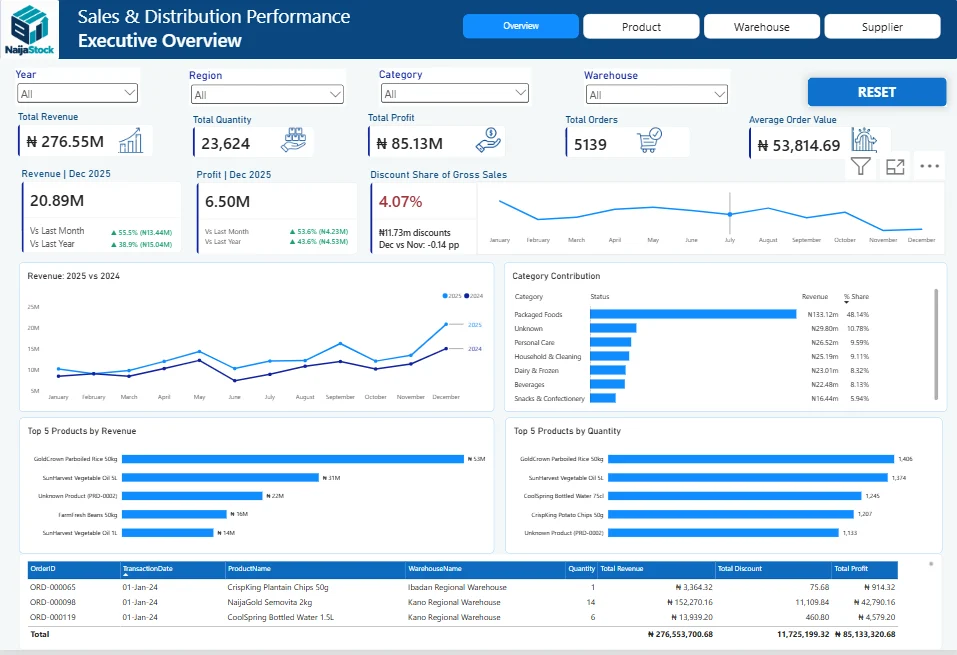Screen dimensions: 957x655
Task: Click the Total Profit money-in-hand icon
Action: pyautogui.click(x=488, y=140)
